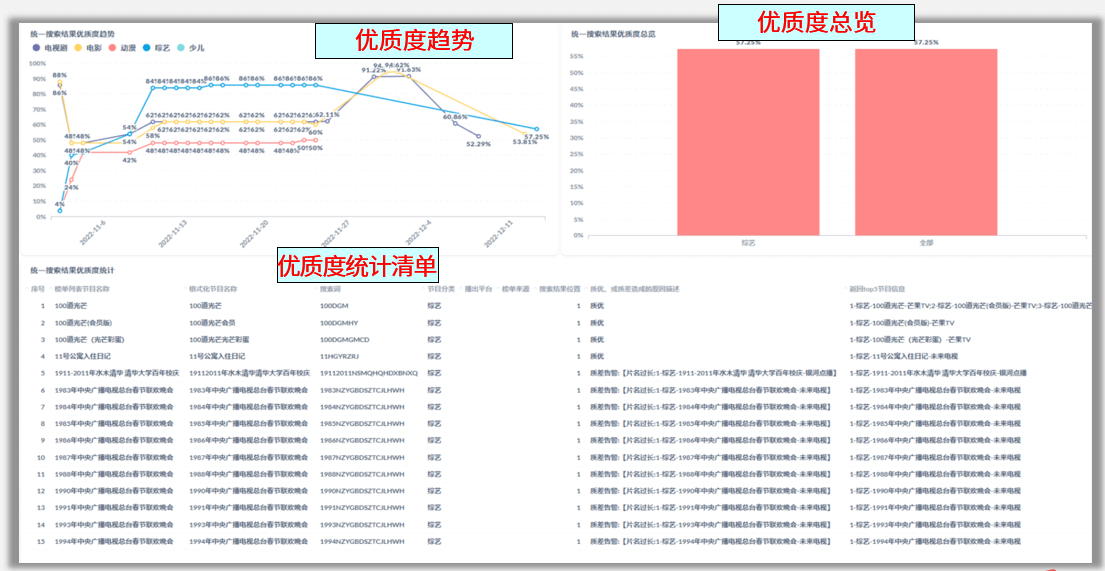Sort by 搜索词 column header
The image size is (1105, 571).
pos(330,289)
